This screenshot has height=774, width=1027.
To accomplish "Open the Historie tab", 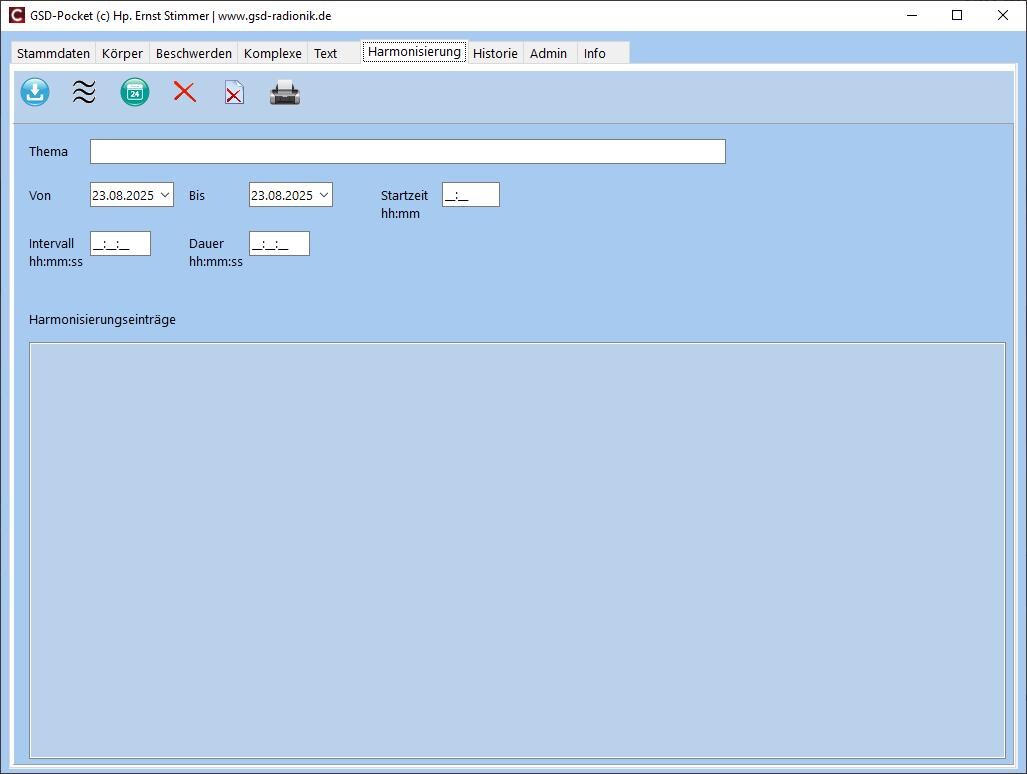I will pos(495,53).
